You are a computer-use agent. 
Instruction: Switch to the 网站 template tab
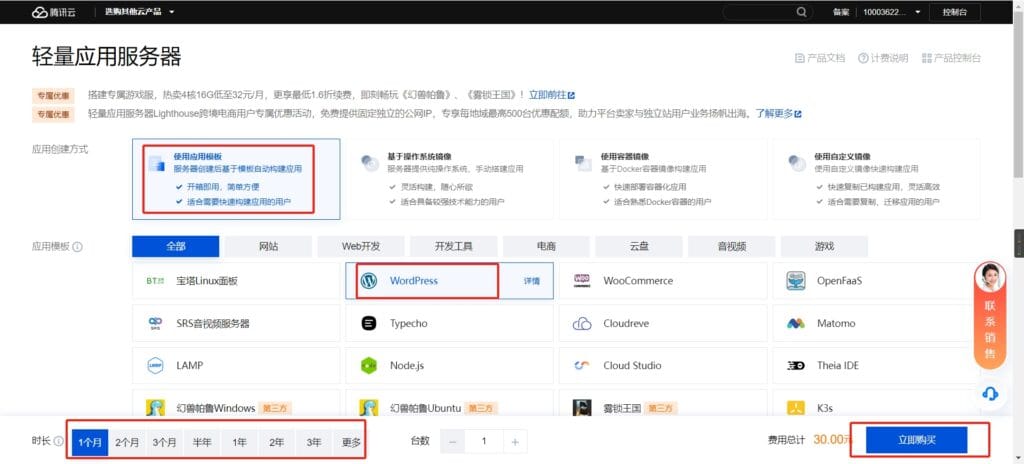click(x=268, y=246)
